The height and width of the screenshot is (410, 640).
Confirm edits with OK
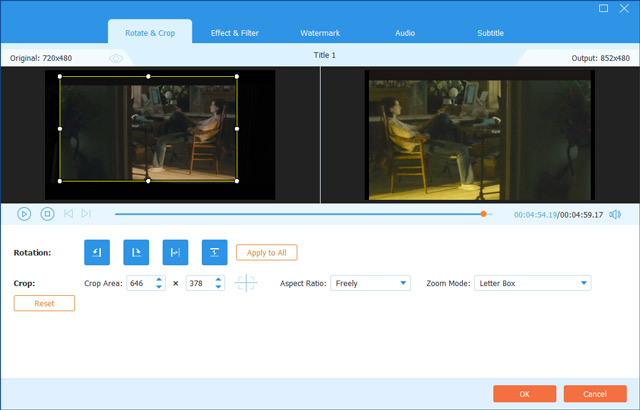coord(524,394)
